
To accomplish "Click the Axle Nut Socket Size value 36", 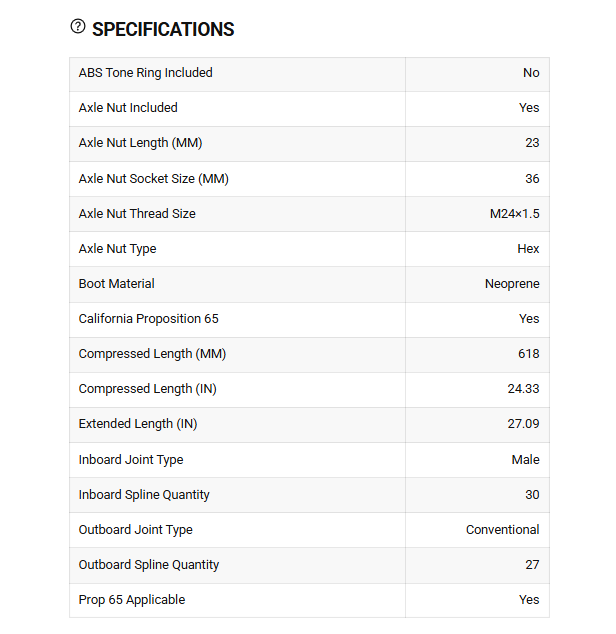I will (532, 178).
